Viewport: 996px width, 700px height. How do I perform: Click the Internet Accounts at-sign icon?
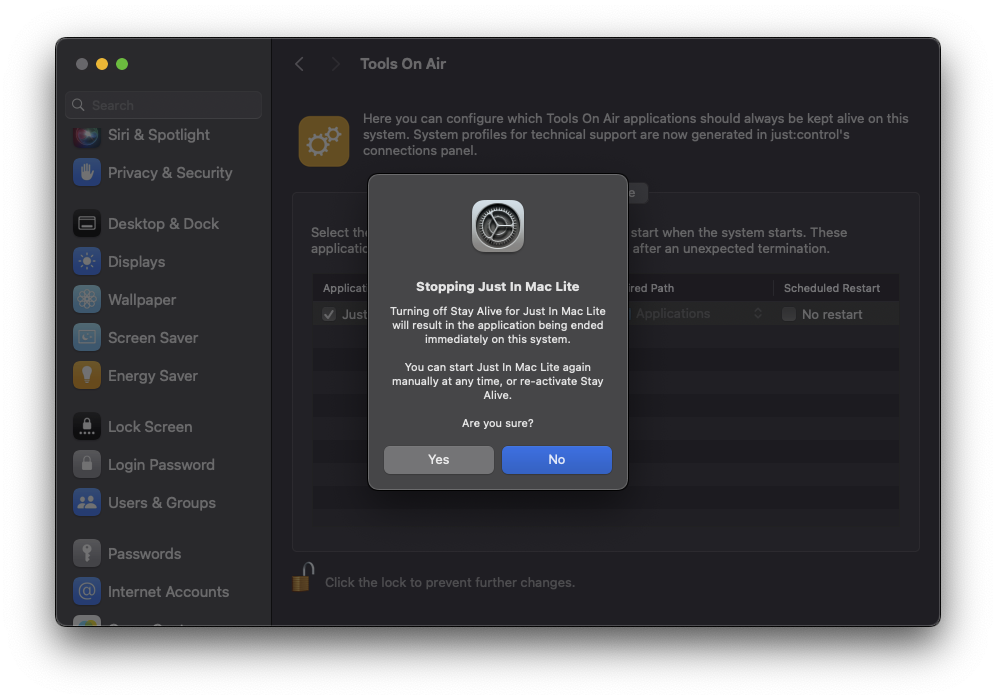87,592
